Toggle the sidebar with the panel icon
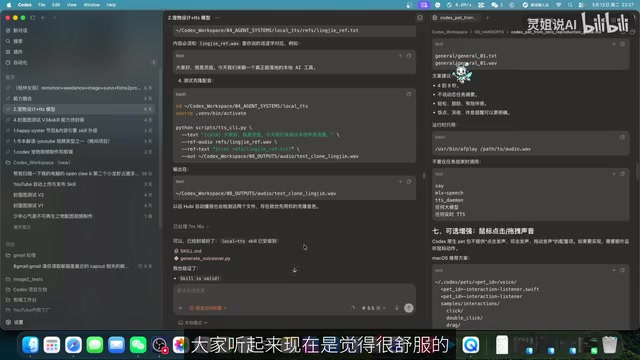The width and height of the screenshot is (640, 360). pyautogui.click(x=33, y=18)
